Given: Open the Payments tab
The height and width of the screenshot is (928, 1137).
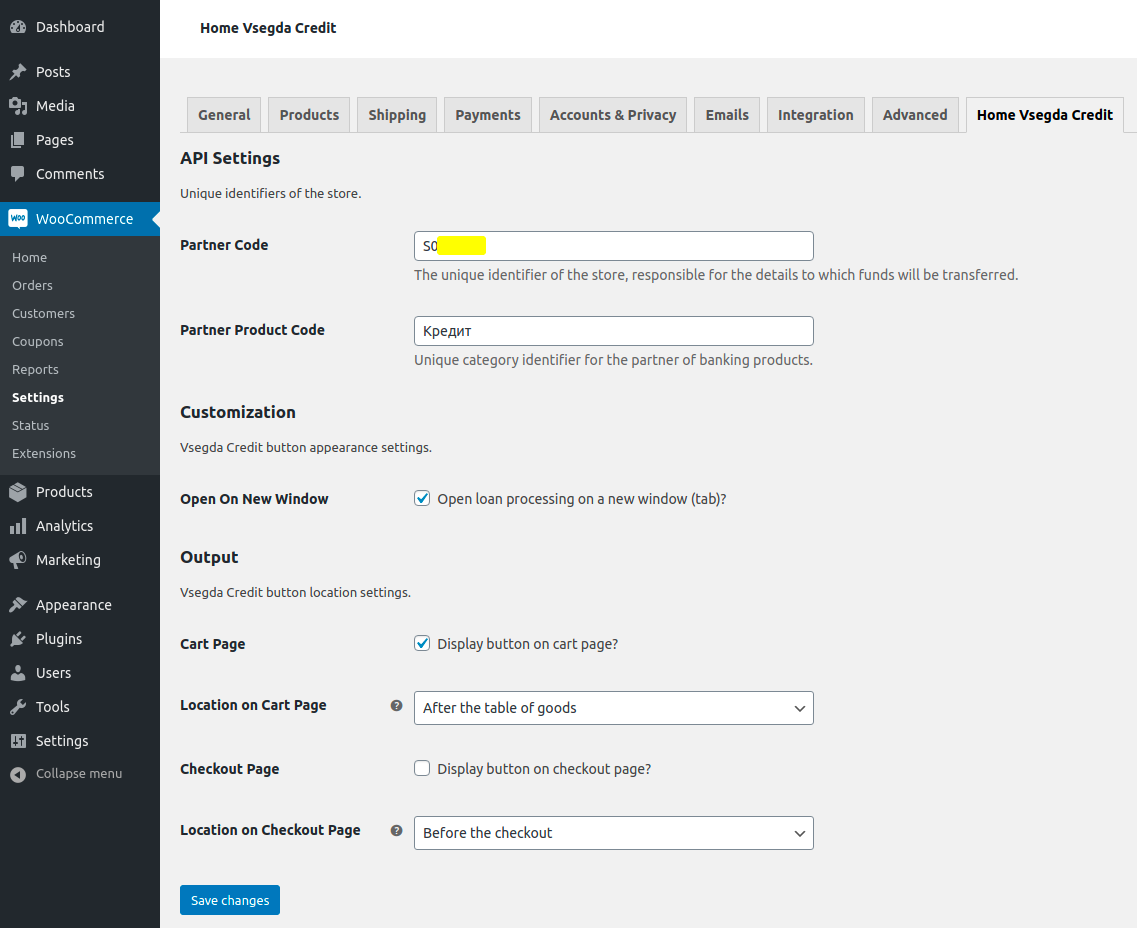Looking at the screenshot, I should coord(488,115).
